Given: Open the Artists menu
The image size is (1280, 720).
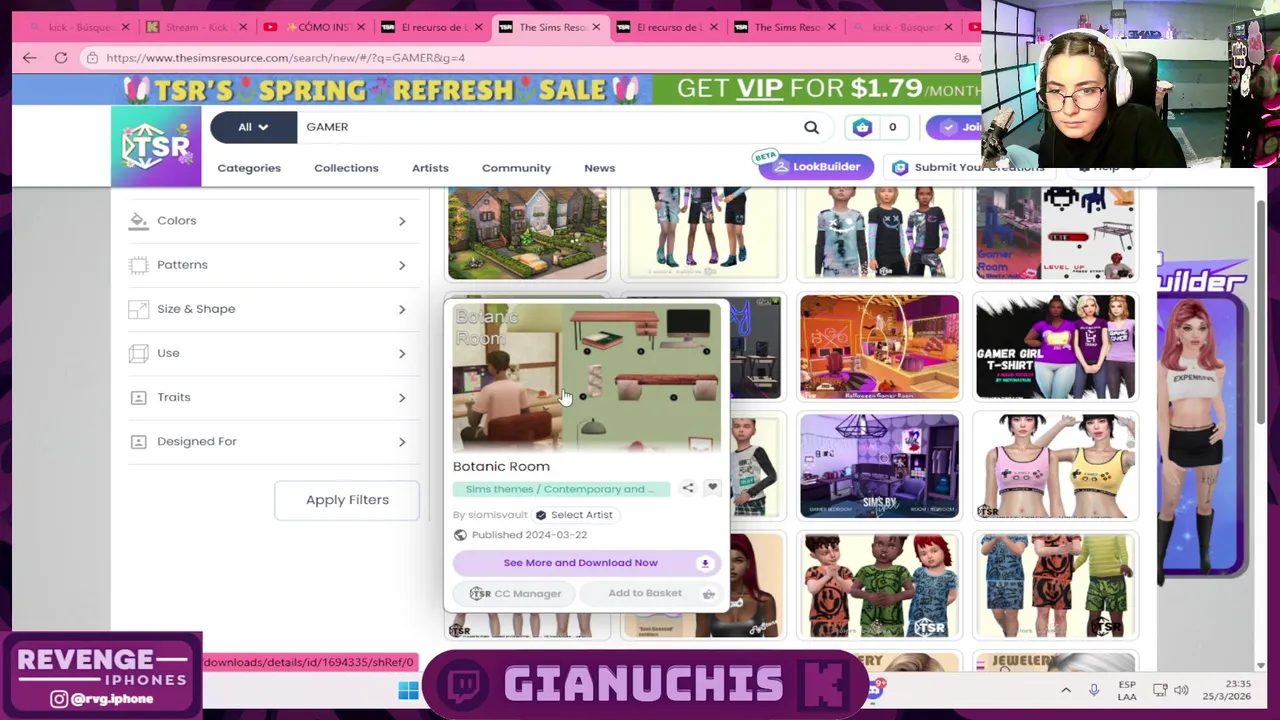Looking at the screenshot, I should pos(430,168).
